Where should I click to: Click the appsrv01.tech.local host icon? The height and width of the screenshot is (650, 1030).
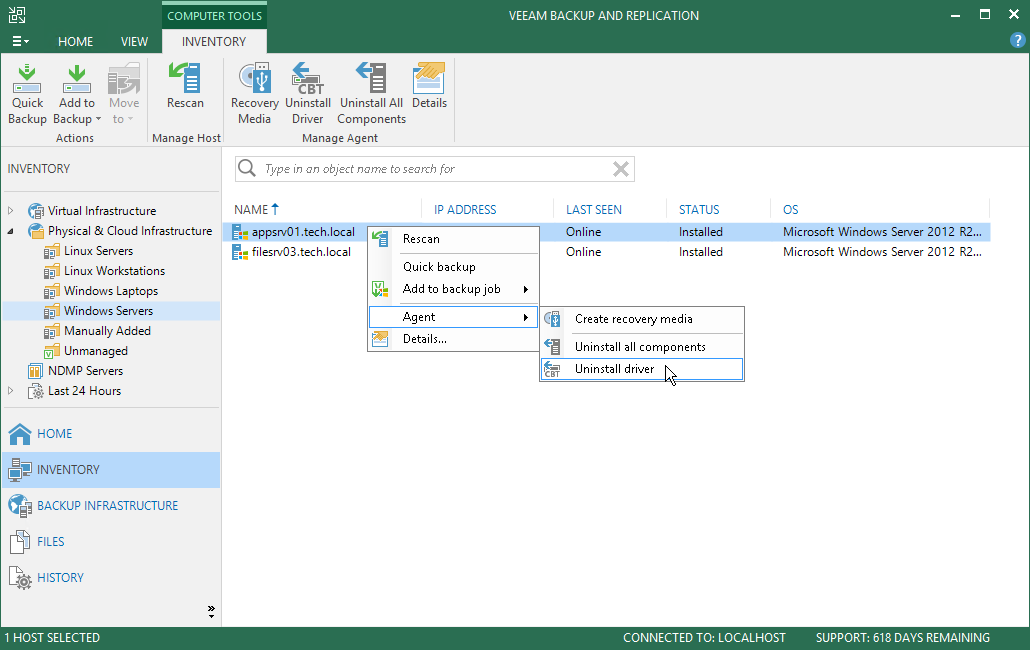pos(240,232)
